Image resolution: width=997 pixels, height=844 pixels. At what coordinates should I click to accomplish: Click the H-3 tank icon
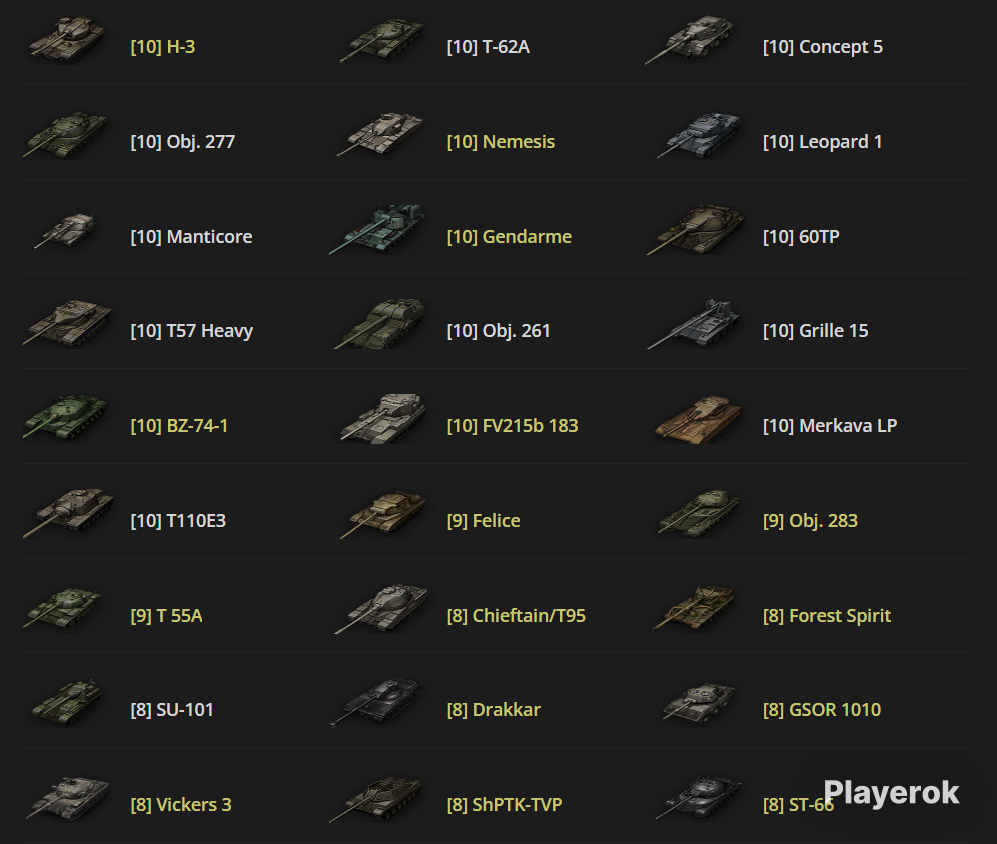pyautogui.click(x=66, y=40)
